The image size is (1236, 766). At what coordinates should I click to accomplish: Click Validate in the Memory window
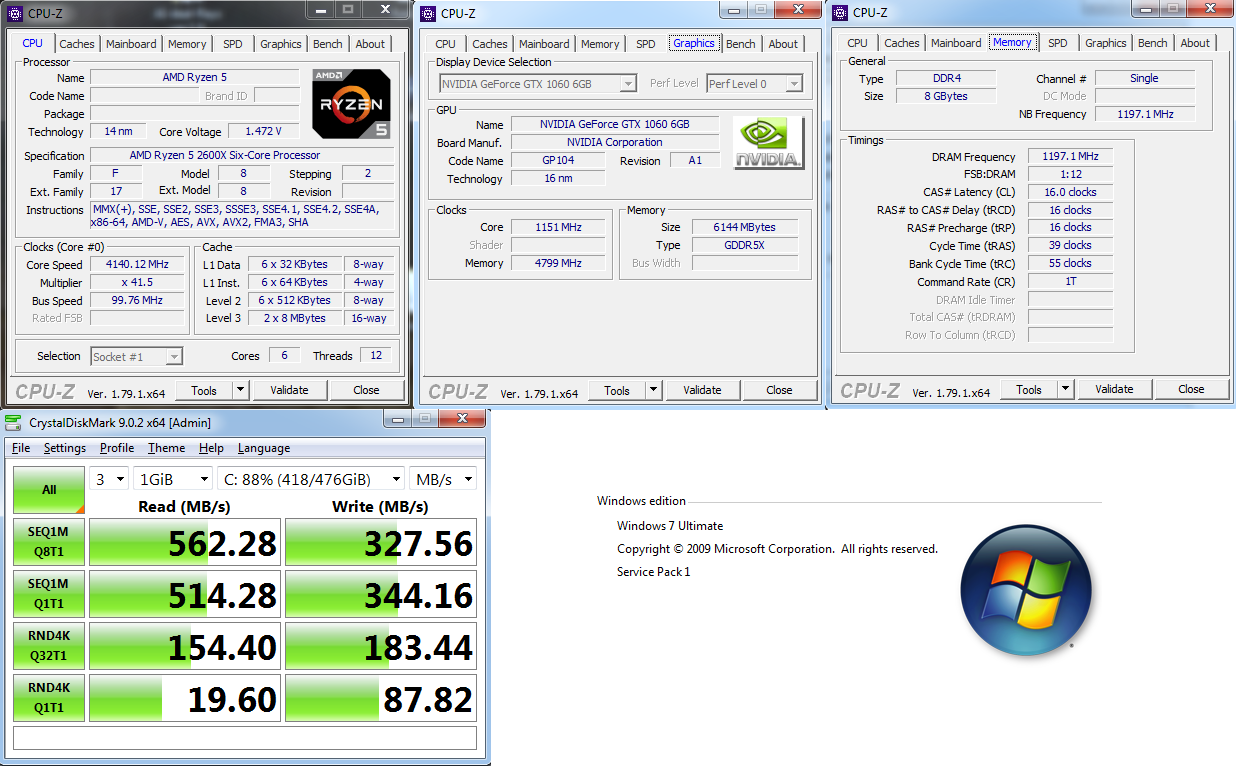1114,389
